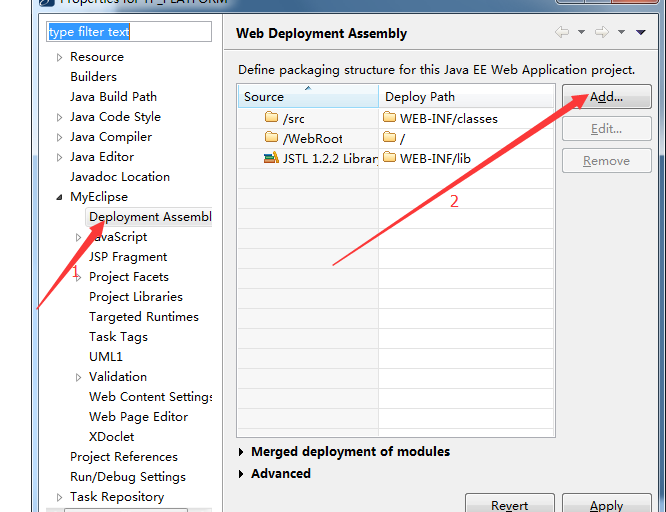This screenshot has height=512, width=666.
Task: Click the type filter text field
Action: coord(129,32)
